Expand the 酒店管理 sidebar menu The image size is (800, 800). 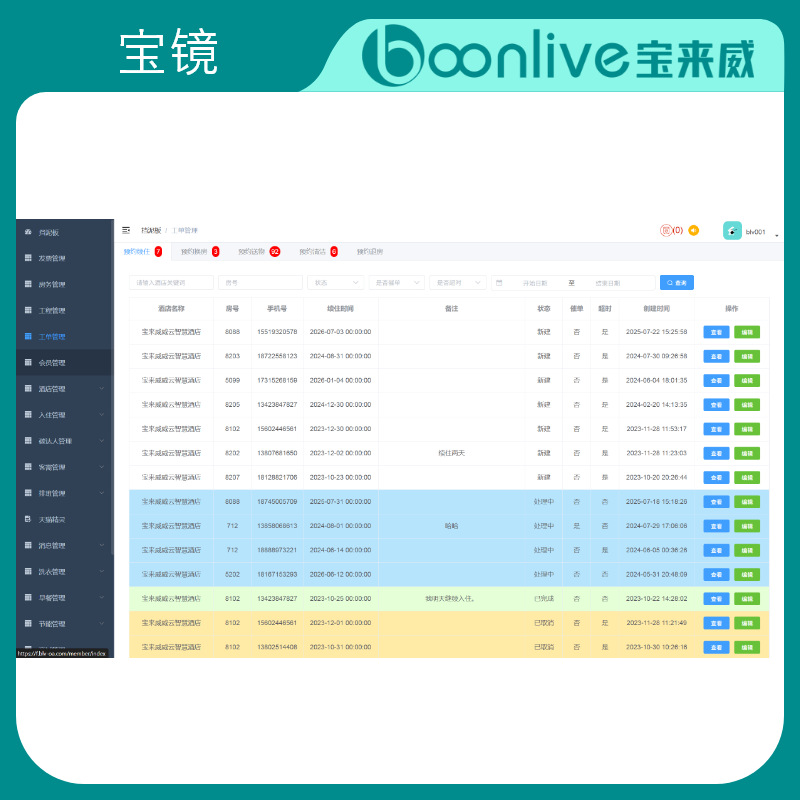click(101, 389)
